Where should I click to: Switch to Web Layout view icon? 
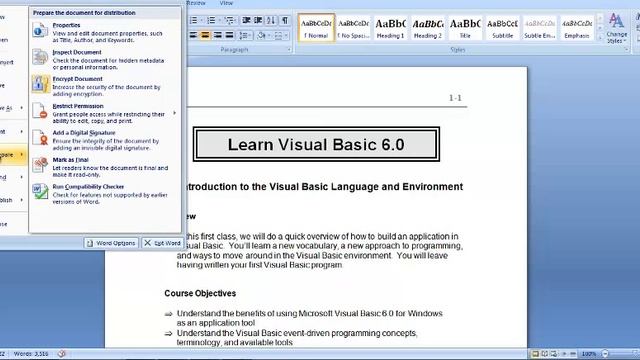coord(554,353)
